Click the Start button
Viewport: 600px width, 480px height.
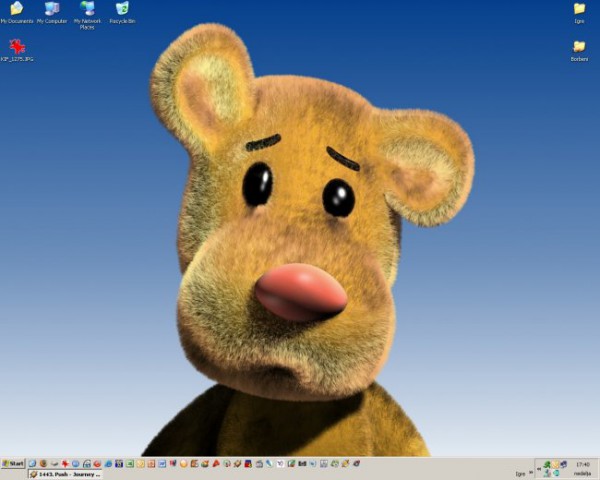point(13,464)
